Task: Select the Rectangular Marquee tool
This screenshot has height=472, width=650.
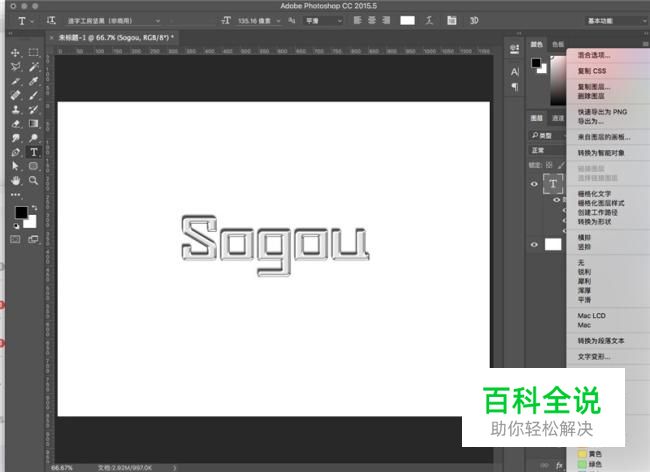Action: point(34,52)
